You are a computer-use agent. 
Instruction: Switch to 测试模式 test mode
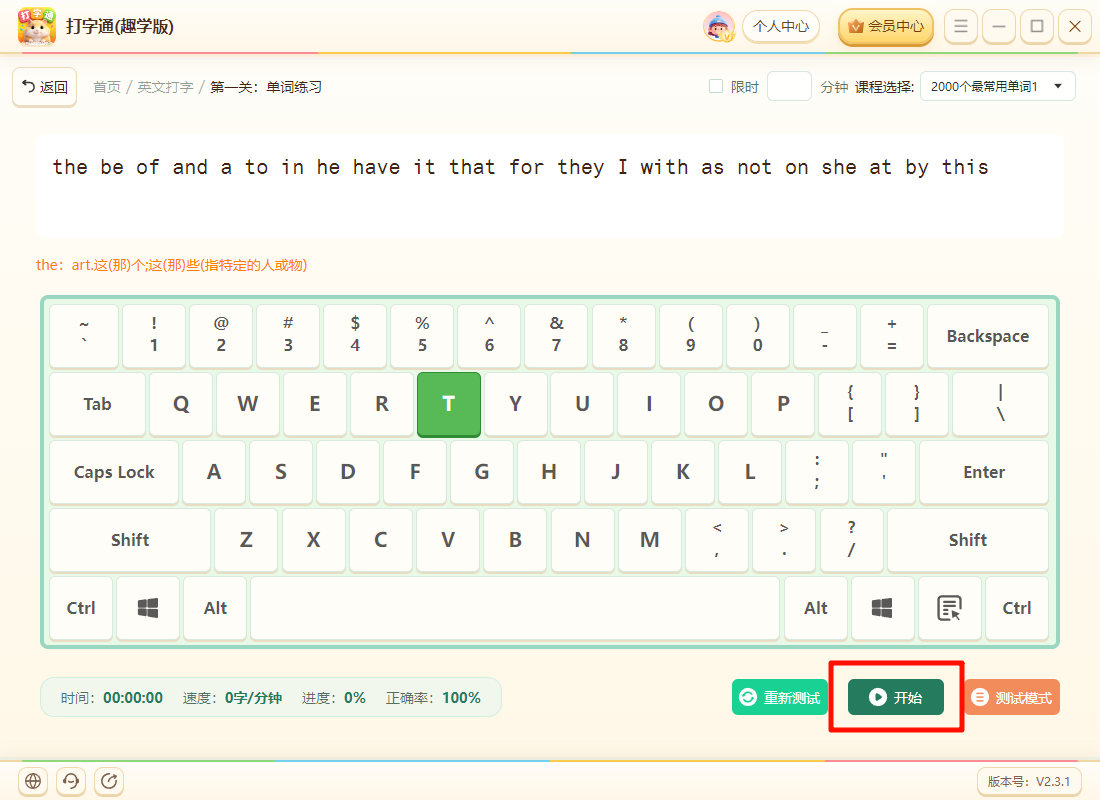pyautogui.click(x=1012, y=697)
